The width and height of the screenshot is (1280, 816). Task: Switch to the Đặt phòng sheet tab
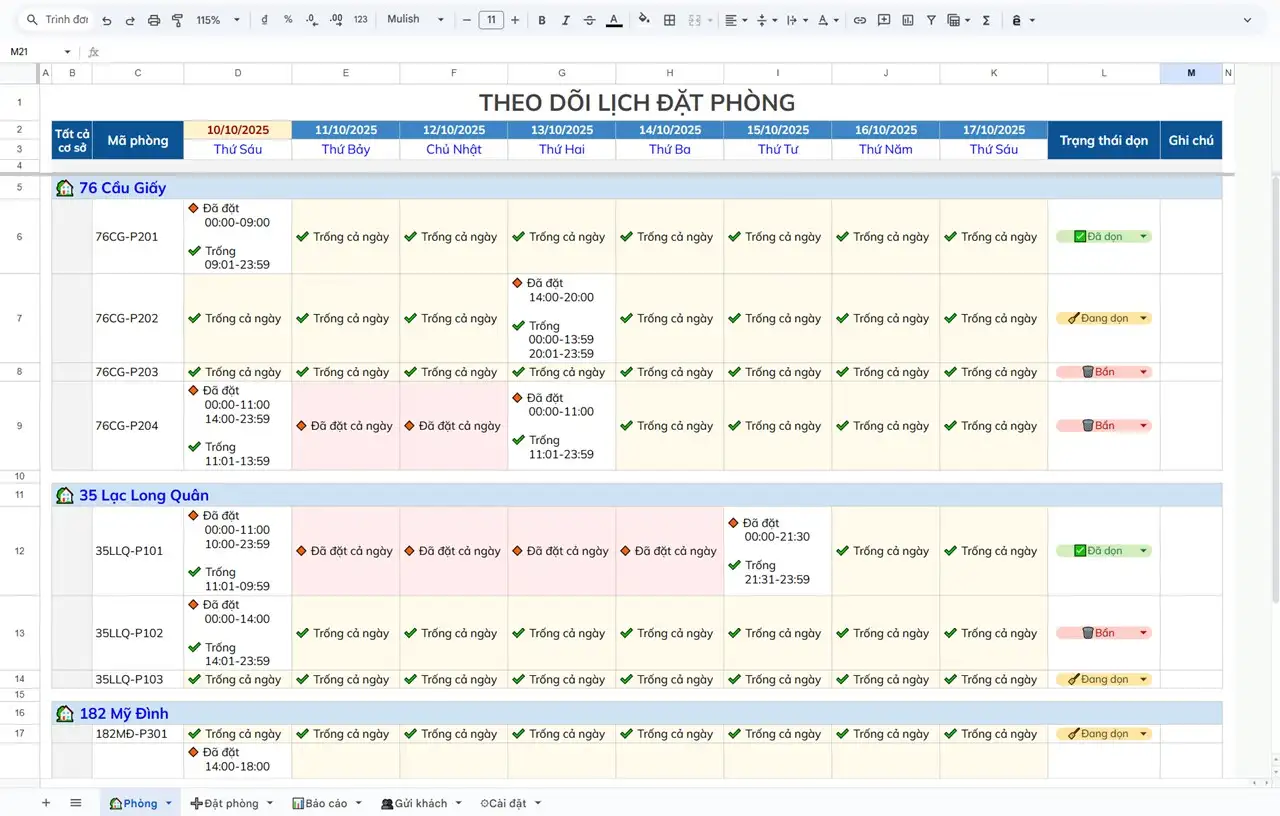point(230,803)
